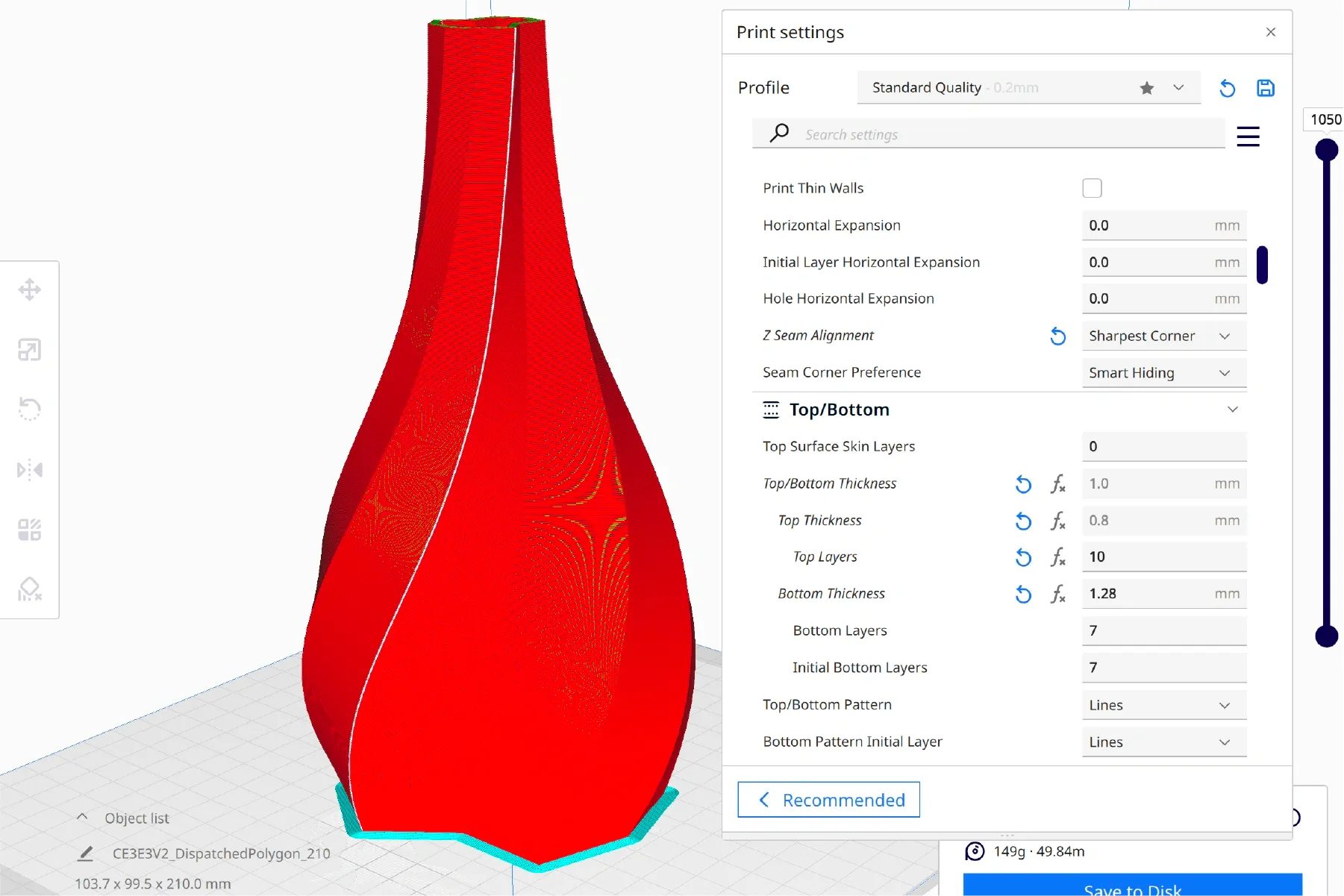This screenshot has width=1344, height=896.
Task: Open the Per Model Settings tool
Action: (30, 530)
